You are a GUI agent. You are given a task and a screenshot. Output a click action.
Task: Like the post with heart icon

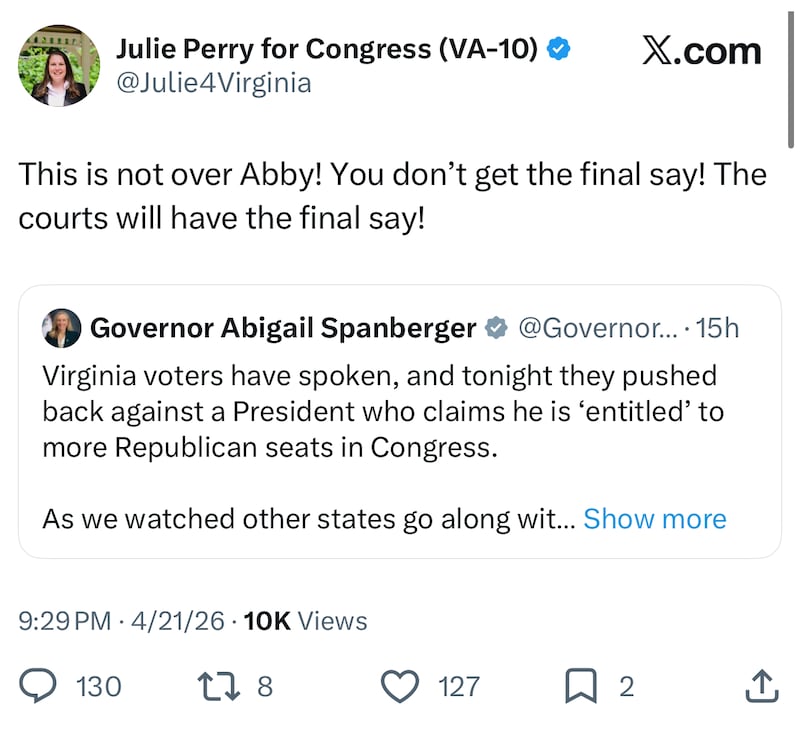pyautogui.click(x=400, y=686)
